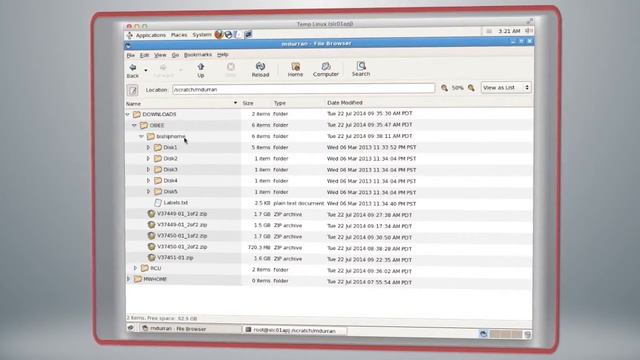Image resolution: width=640 pixels, height=360 pixels.
Task: Open the Home folder from toolbar
Action: (295, 69)
